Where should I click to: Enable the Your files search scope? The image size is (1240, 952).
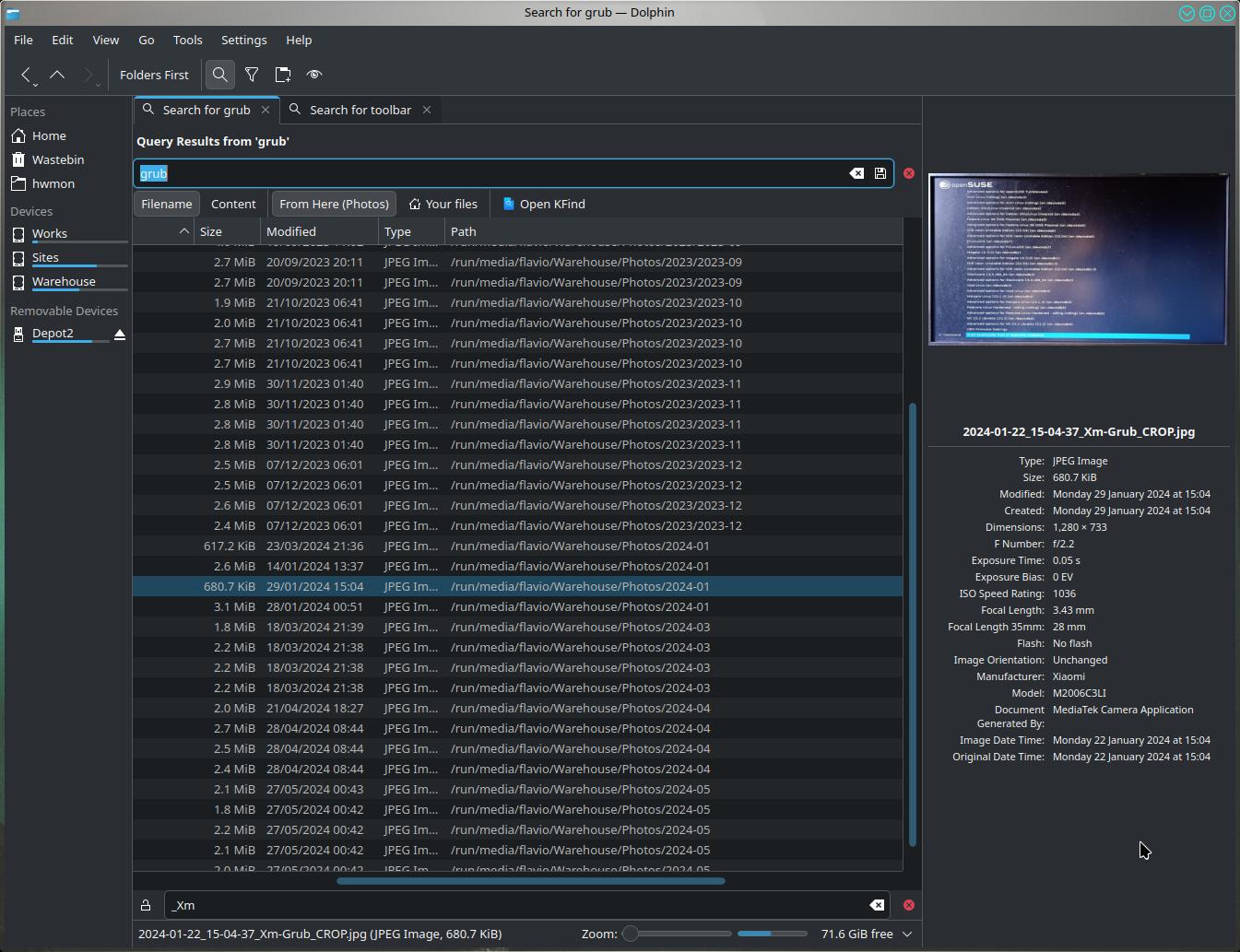pos(443,204)
